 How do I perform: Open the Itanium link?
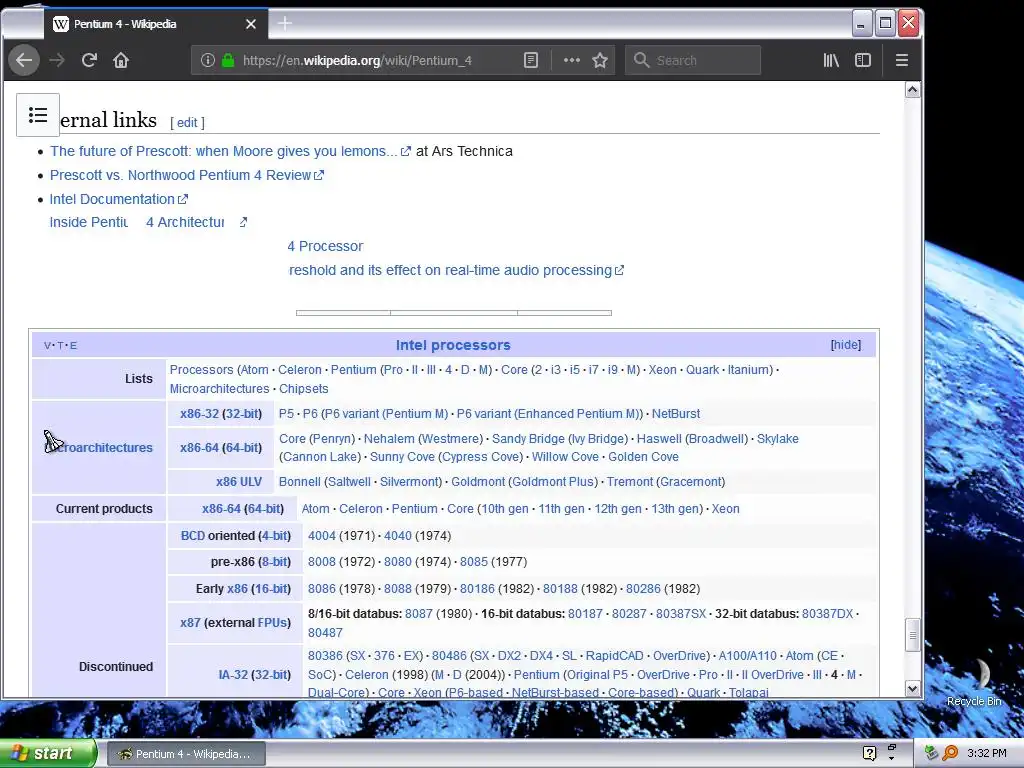[x=748, y=370]
